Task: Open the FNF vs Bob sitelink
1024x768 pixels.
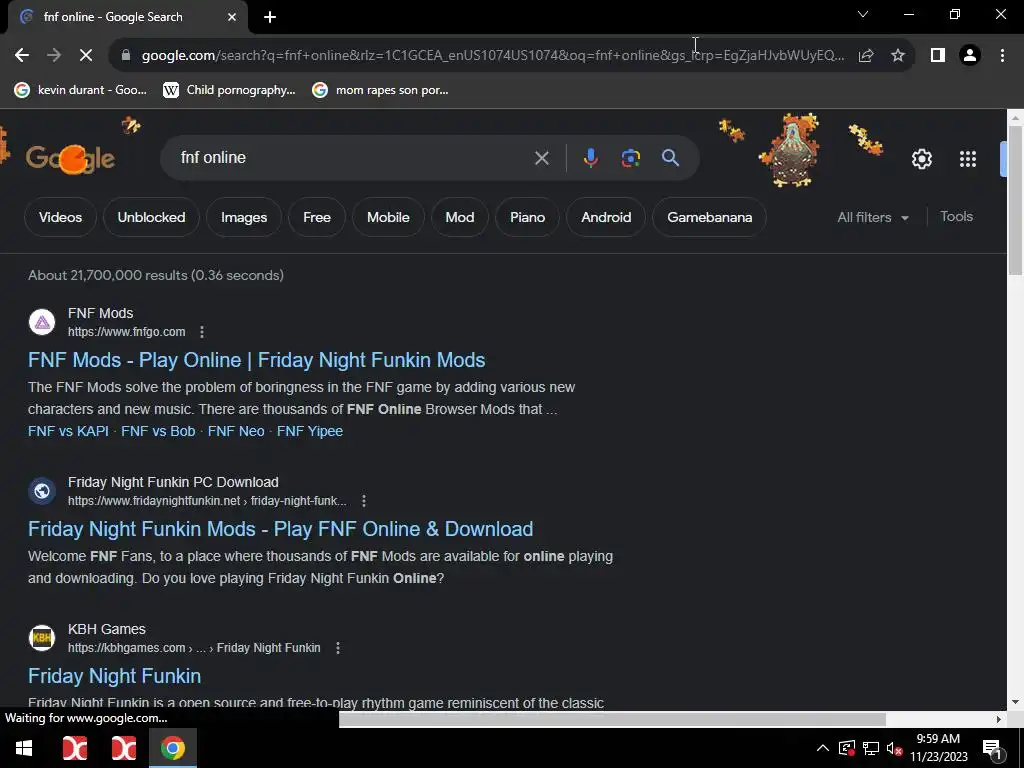Action: (x=158, y=431)
